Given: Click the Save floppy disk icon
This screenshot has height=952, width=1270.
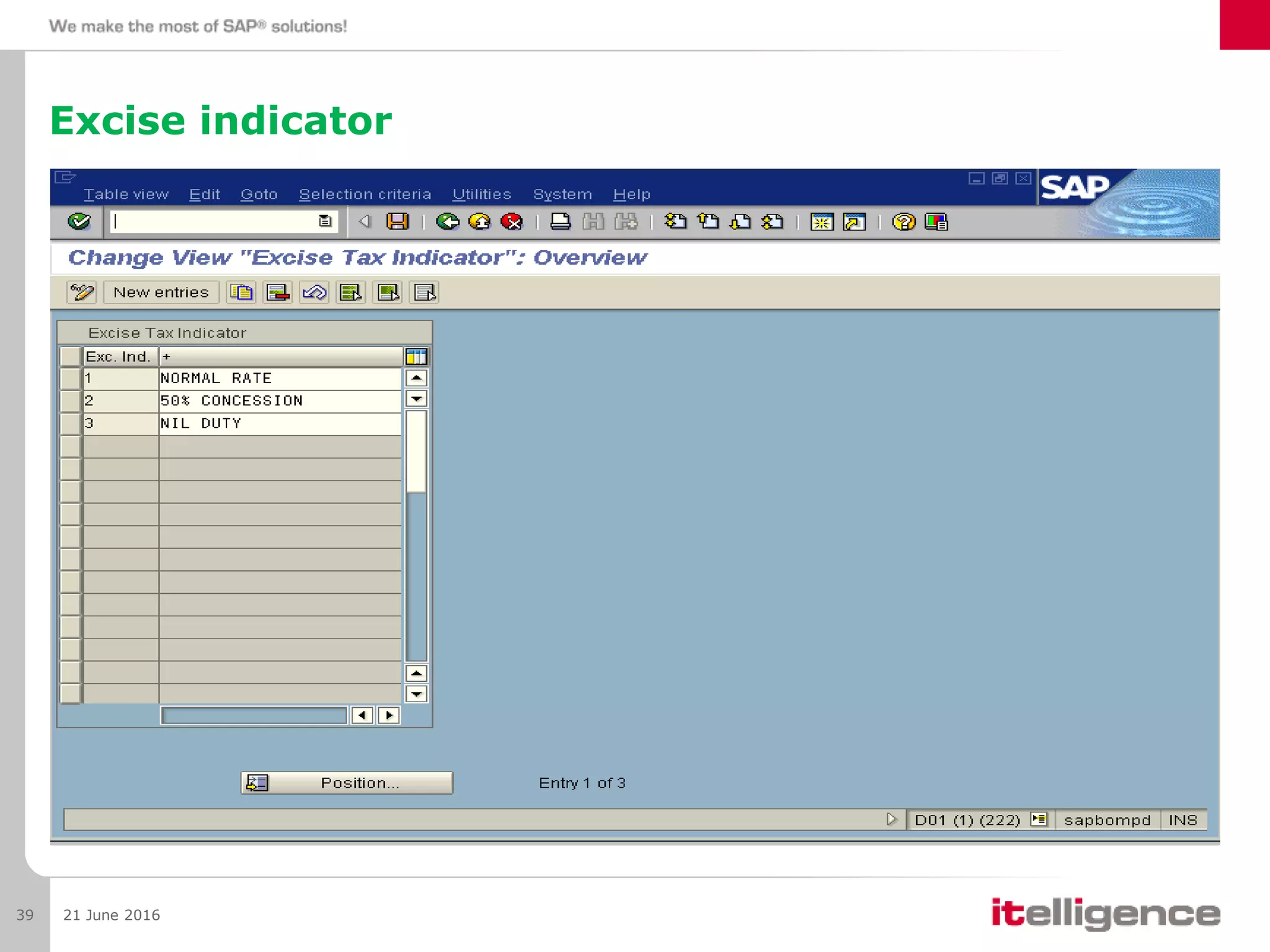Looking at the screenshot, I should 397,221.
